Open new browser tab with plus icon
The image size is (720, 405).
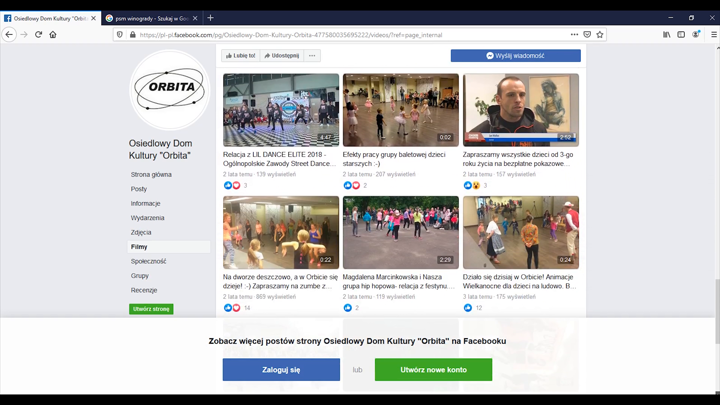click(210, 18)
